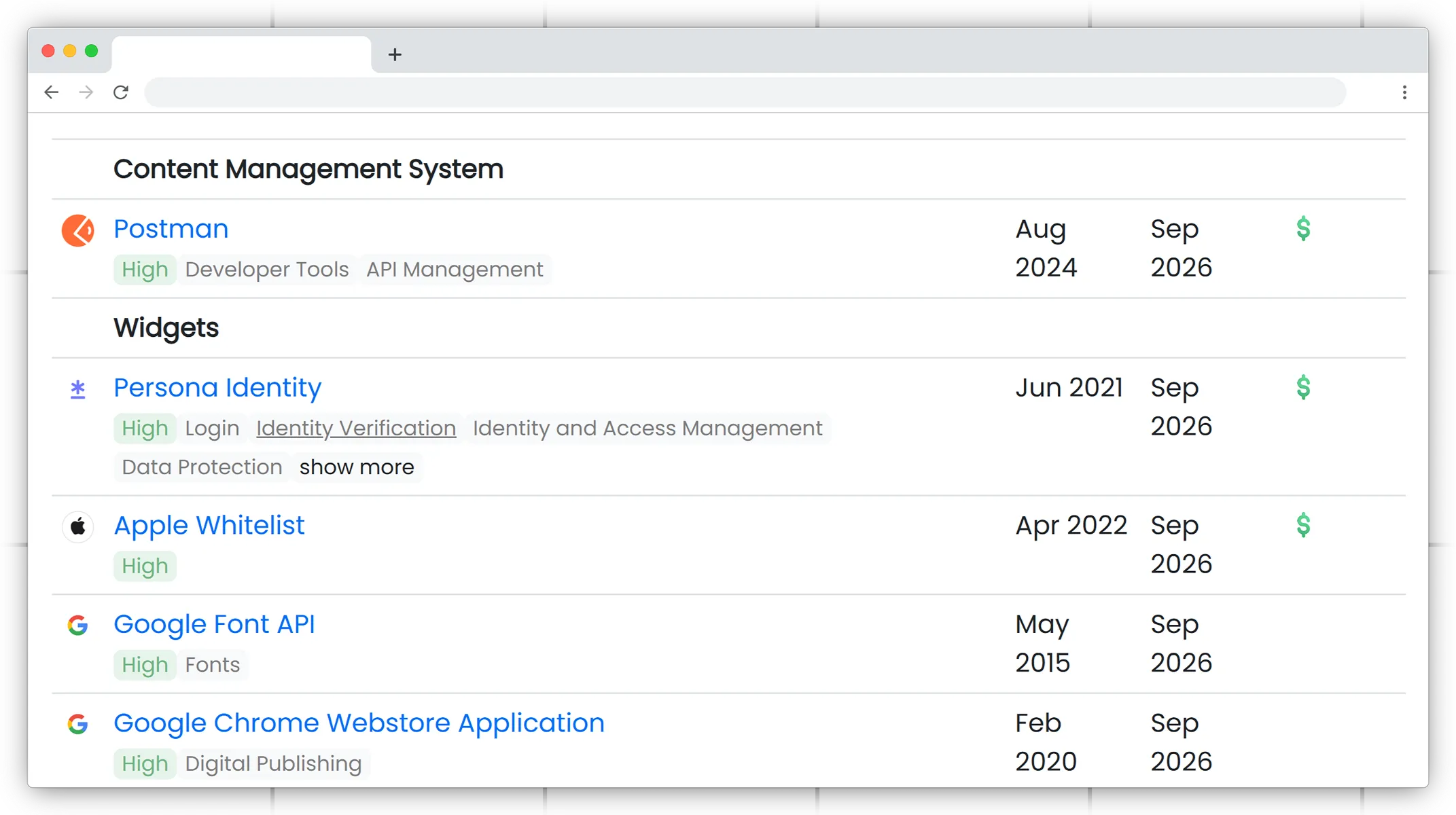Viewport: 1456px width, 815px height.
Task: Focus the browser address bar
Action: (745, 92)
